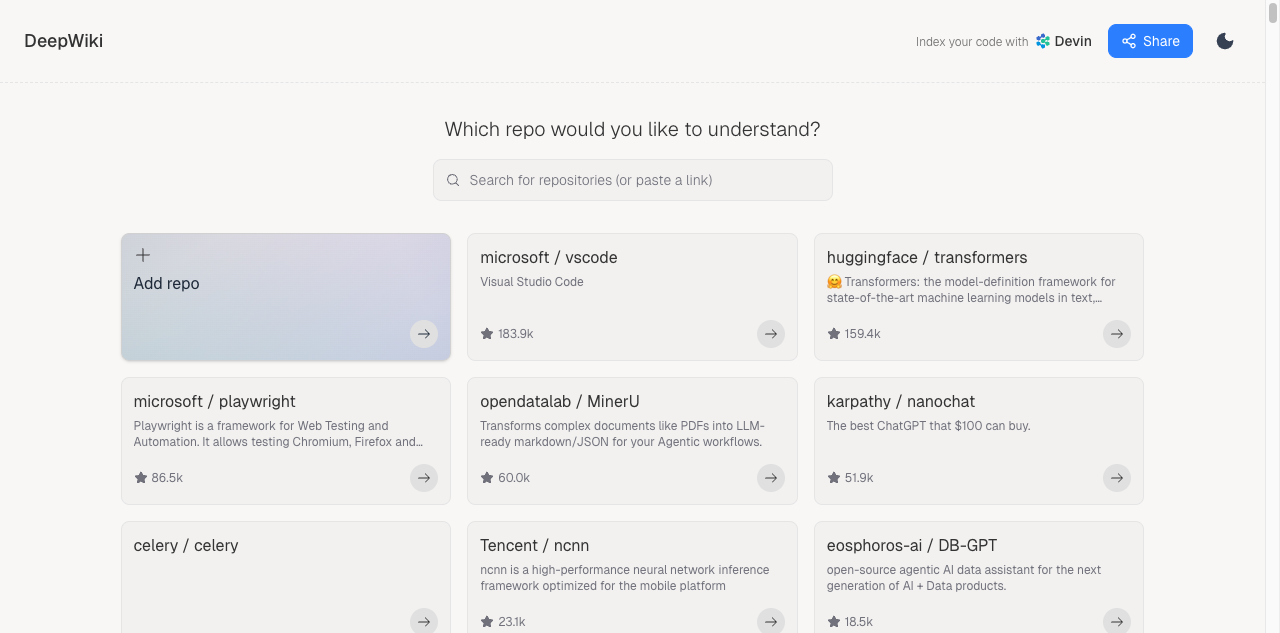The image size is (1280, 633).
Task: Click the ncnn inference framework description
Action: 625,578
